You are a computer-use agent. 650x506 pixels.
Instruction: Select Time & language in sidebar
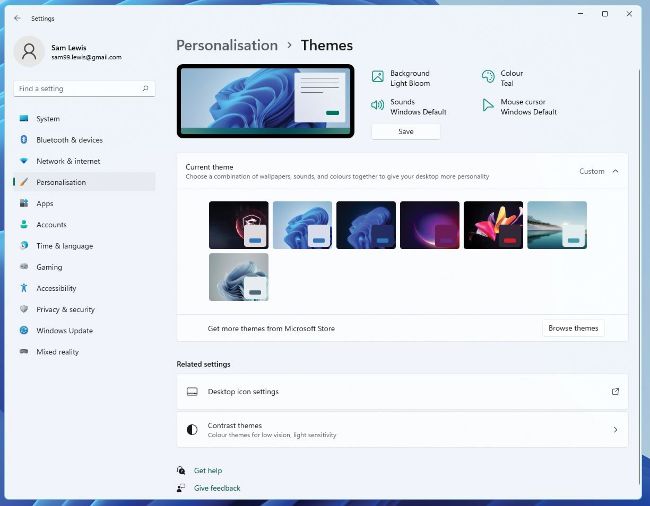pos(64,246)
